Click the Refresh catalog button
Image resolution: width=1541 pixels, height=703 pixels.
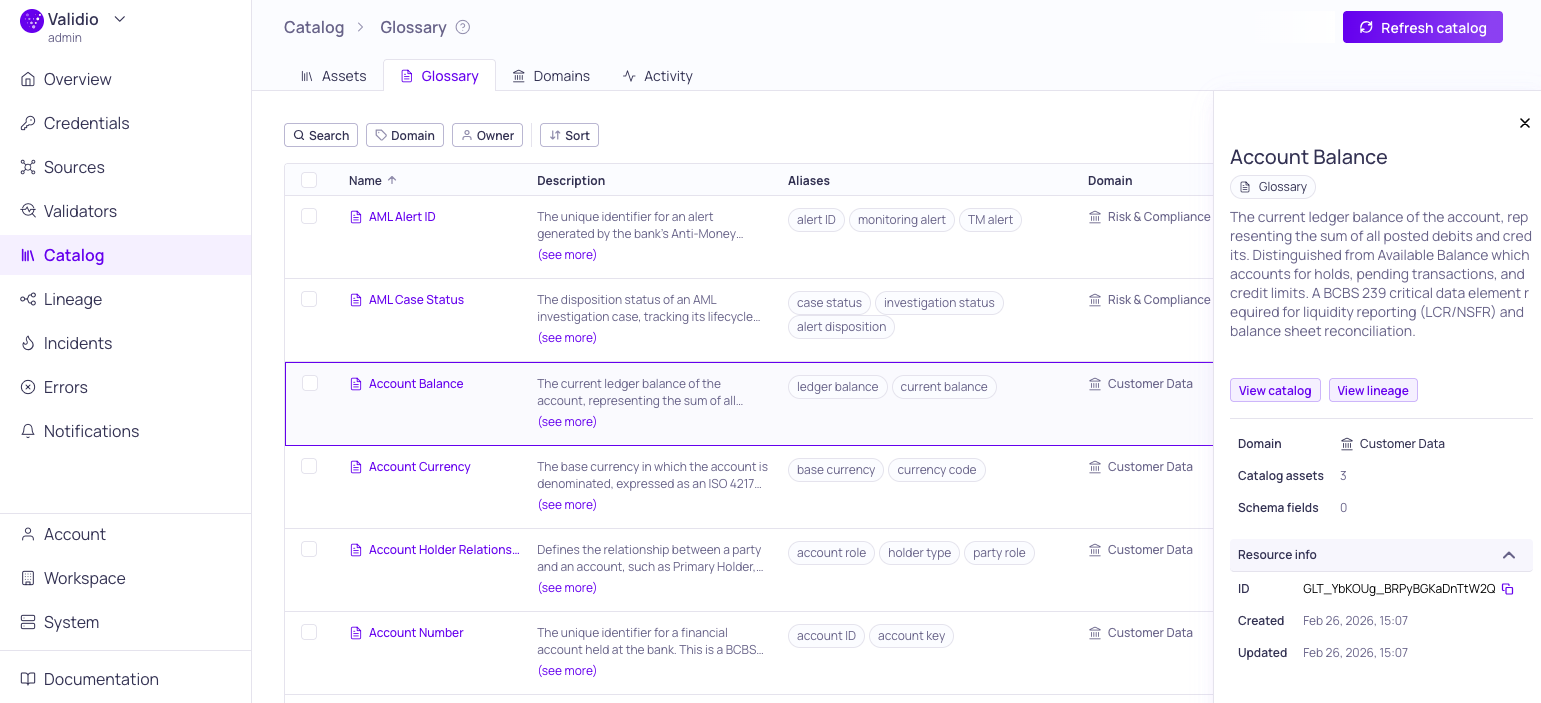click(1422, 28)
